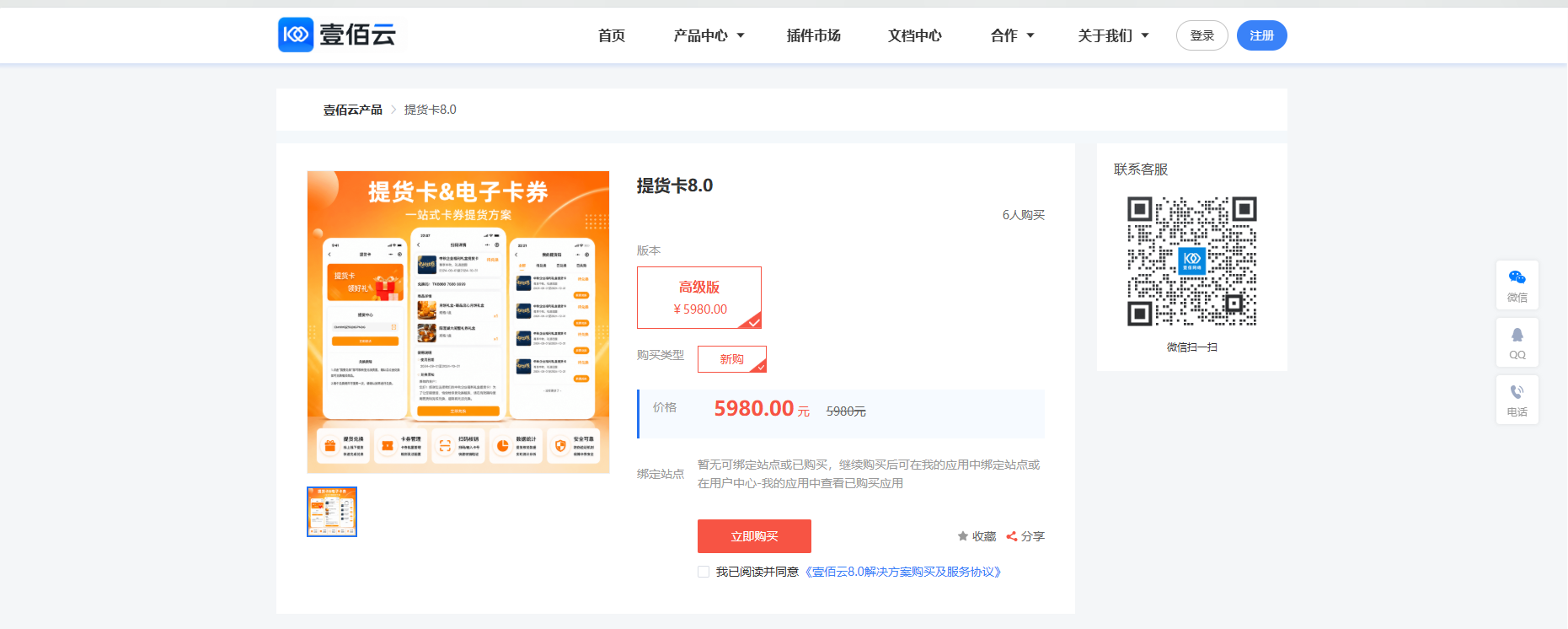Click the breadcrumb chevron separator
The height and width of the screenshot is (629, 1568).
[393, 110]
